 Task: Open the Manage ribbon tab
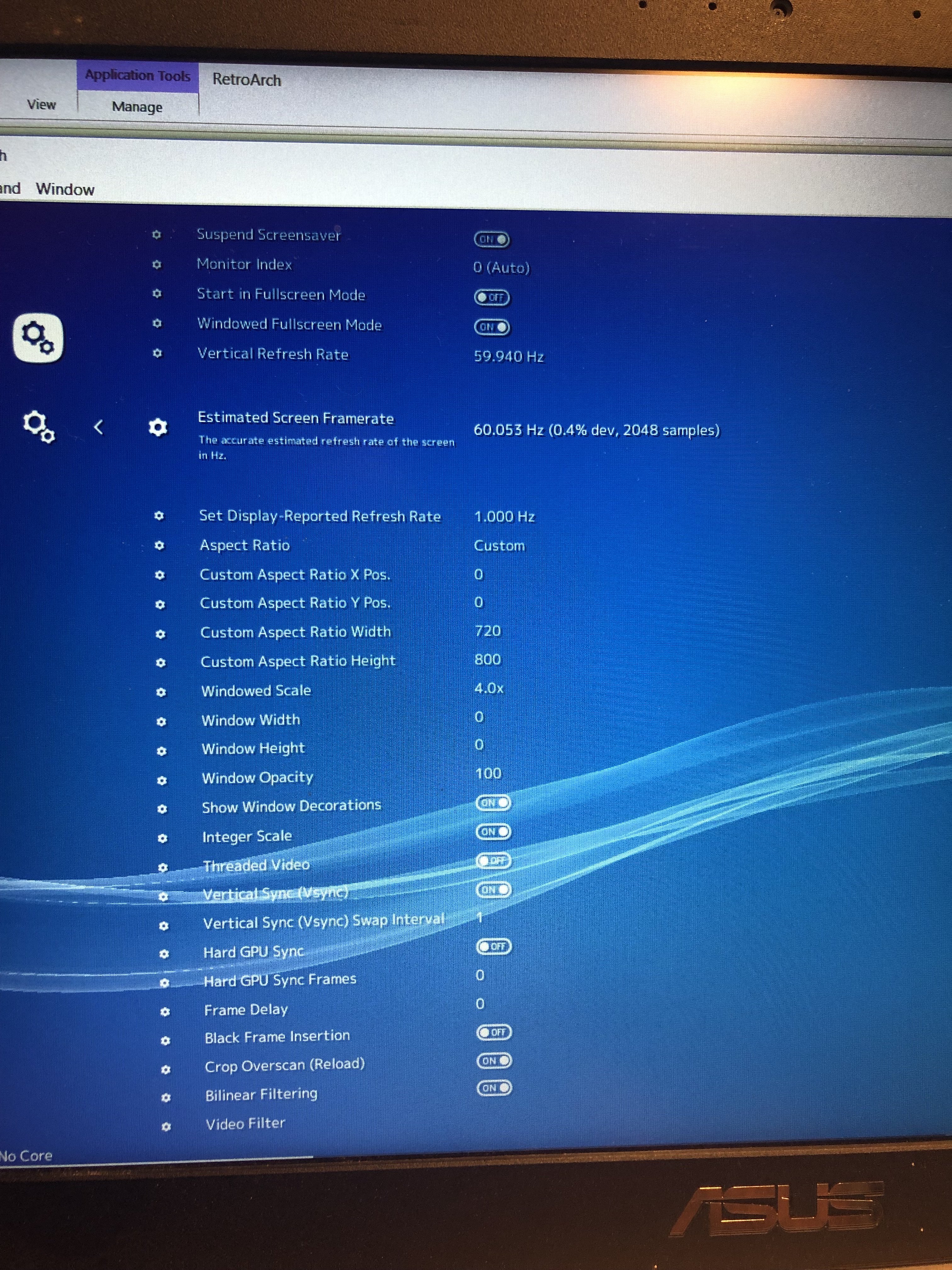coord(137,107)
